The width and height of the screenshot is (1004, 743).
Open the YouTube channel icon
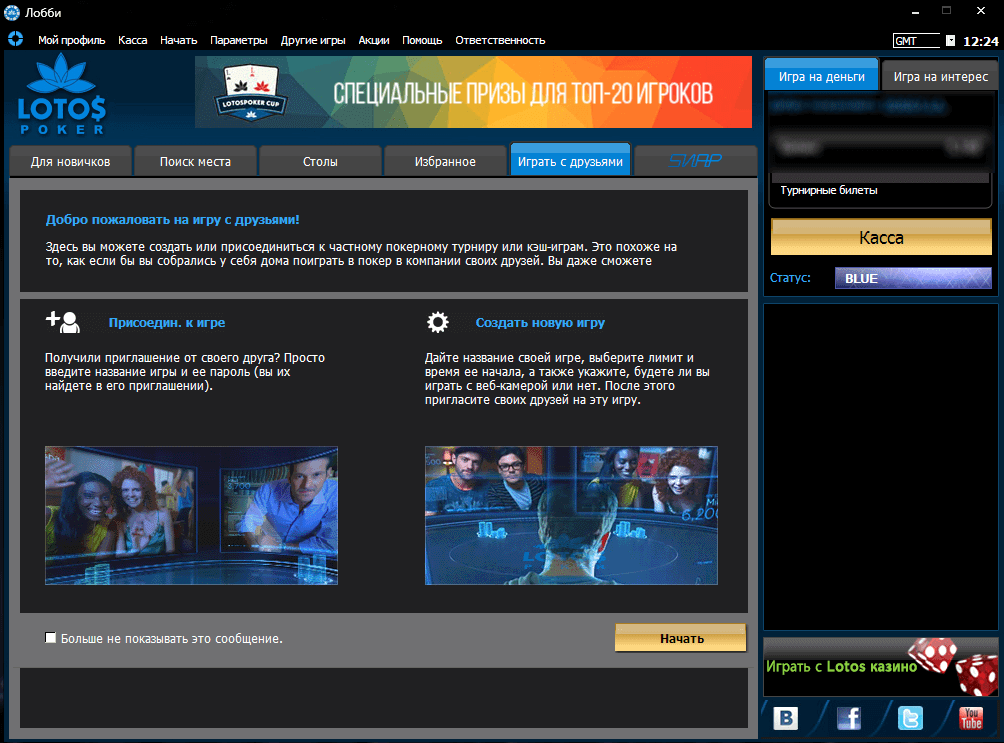click(970, 718)
